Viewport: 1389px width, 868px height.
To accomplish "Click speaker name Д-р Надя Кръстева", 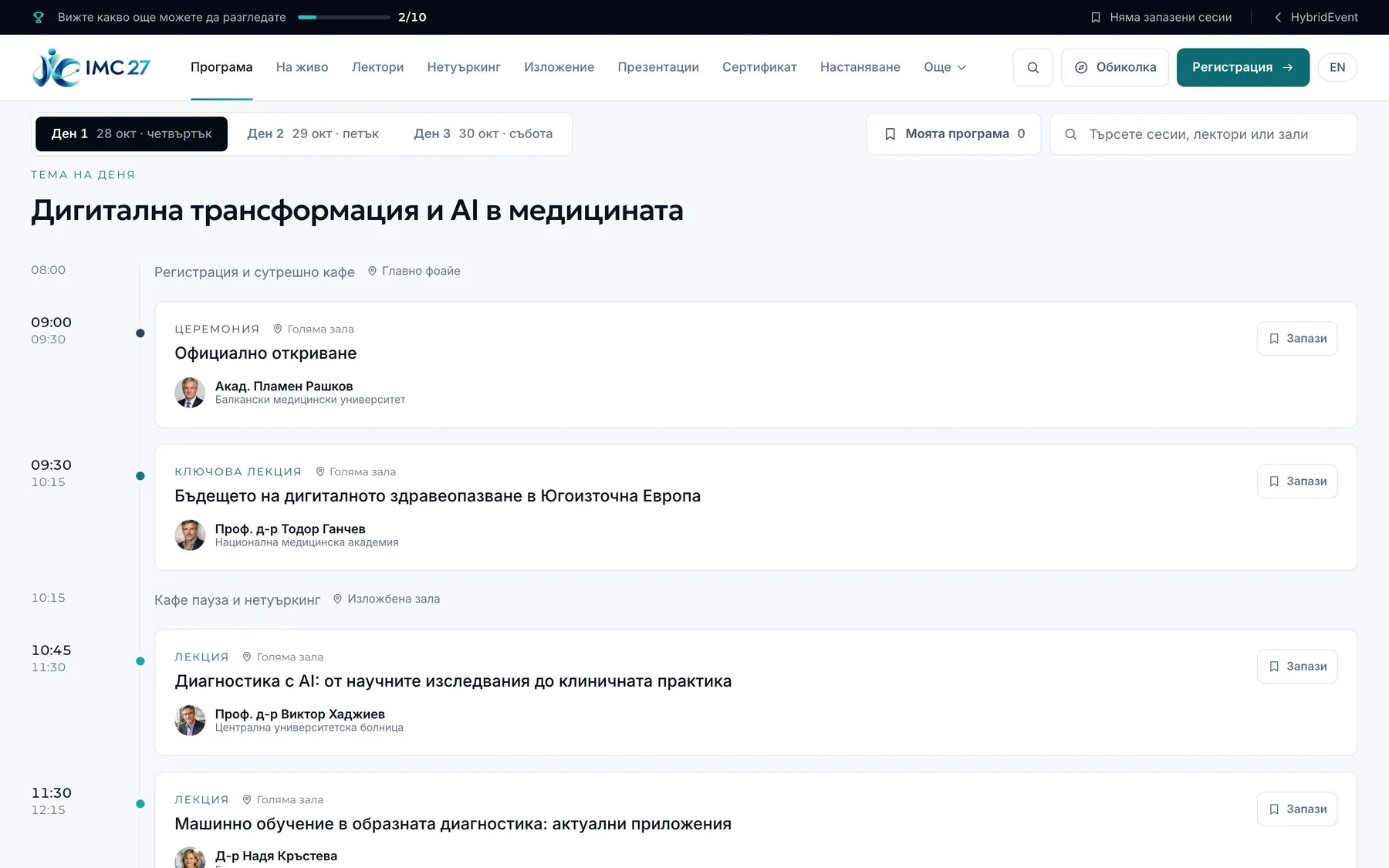I will click(x=276, y=856).
